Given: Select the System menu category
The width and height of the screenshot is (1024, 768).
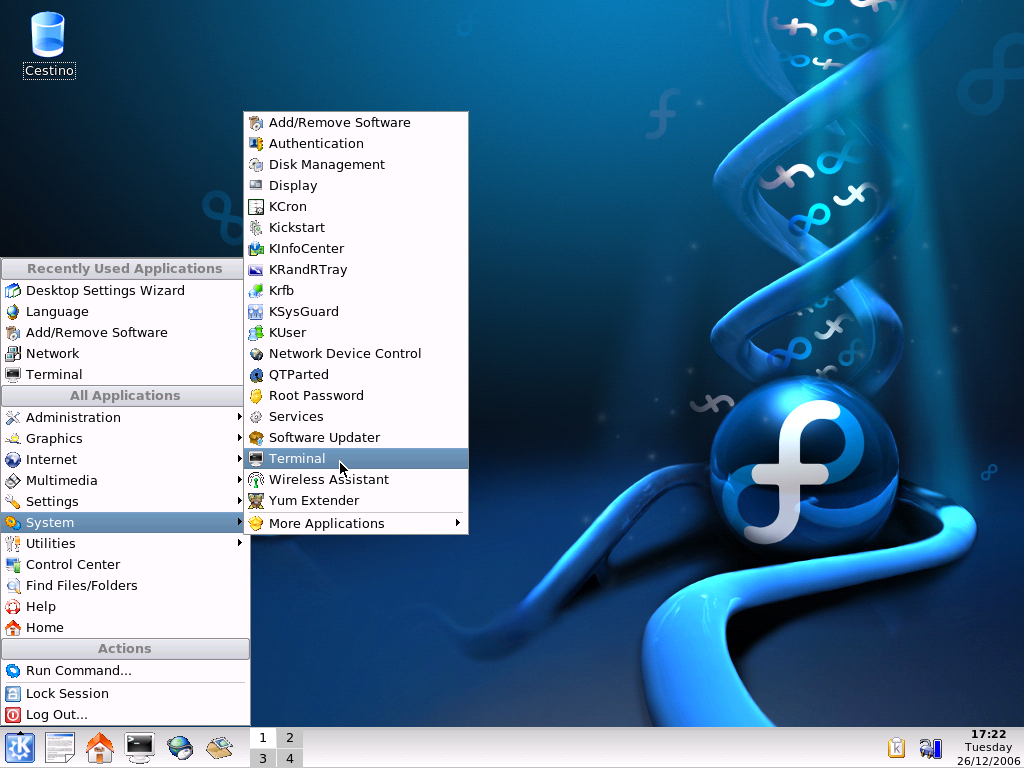Looking at the screenshot, I should coord(124,522).
